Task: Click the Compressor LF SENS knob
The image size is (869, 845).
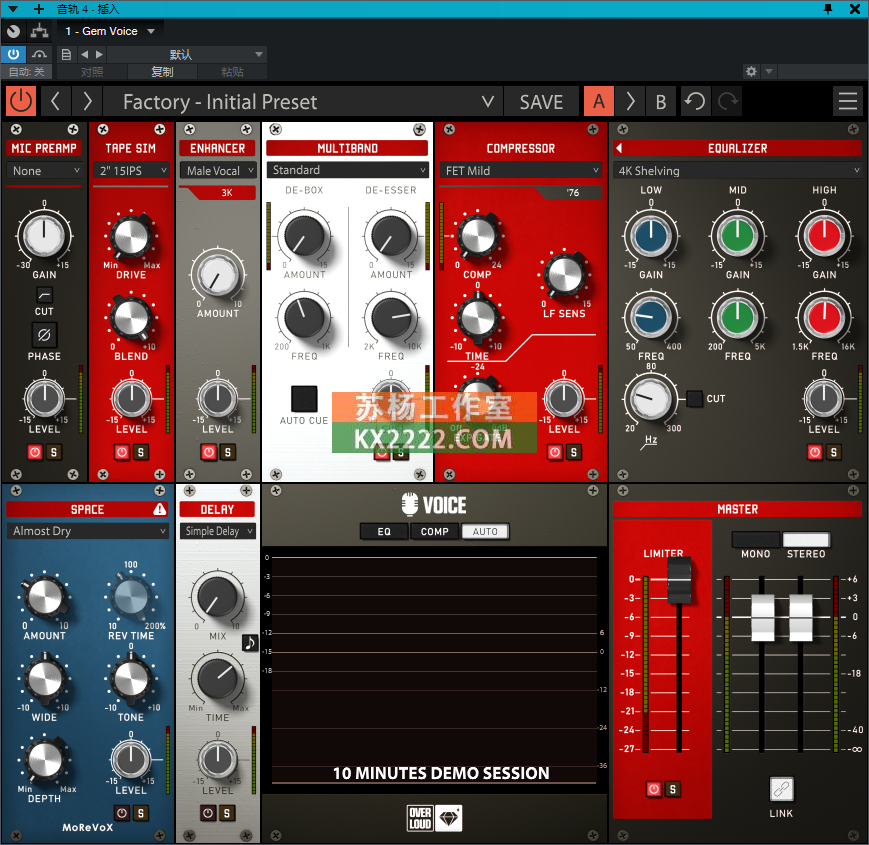Action: tap(564, 274)
